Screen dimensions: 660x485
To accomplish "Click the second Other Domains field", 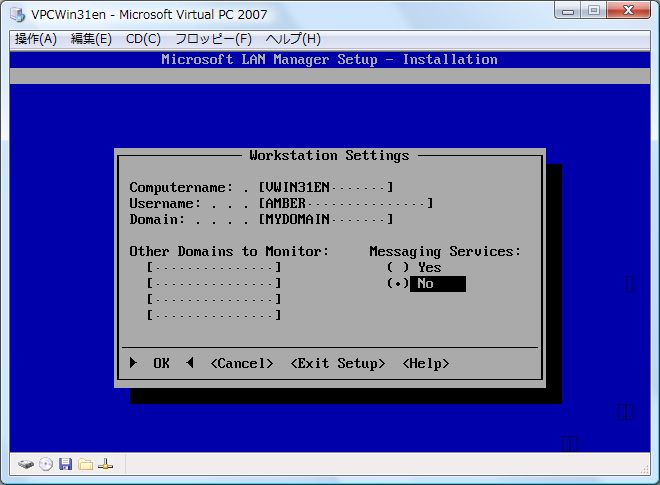I will [x=214, y=283].
